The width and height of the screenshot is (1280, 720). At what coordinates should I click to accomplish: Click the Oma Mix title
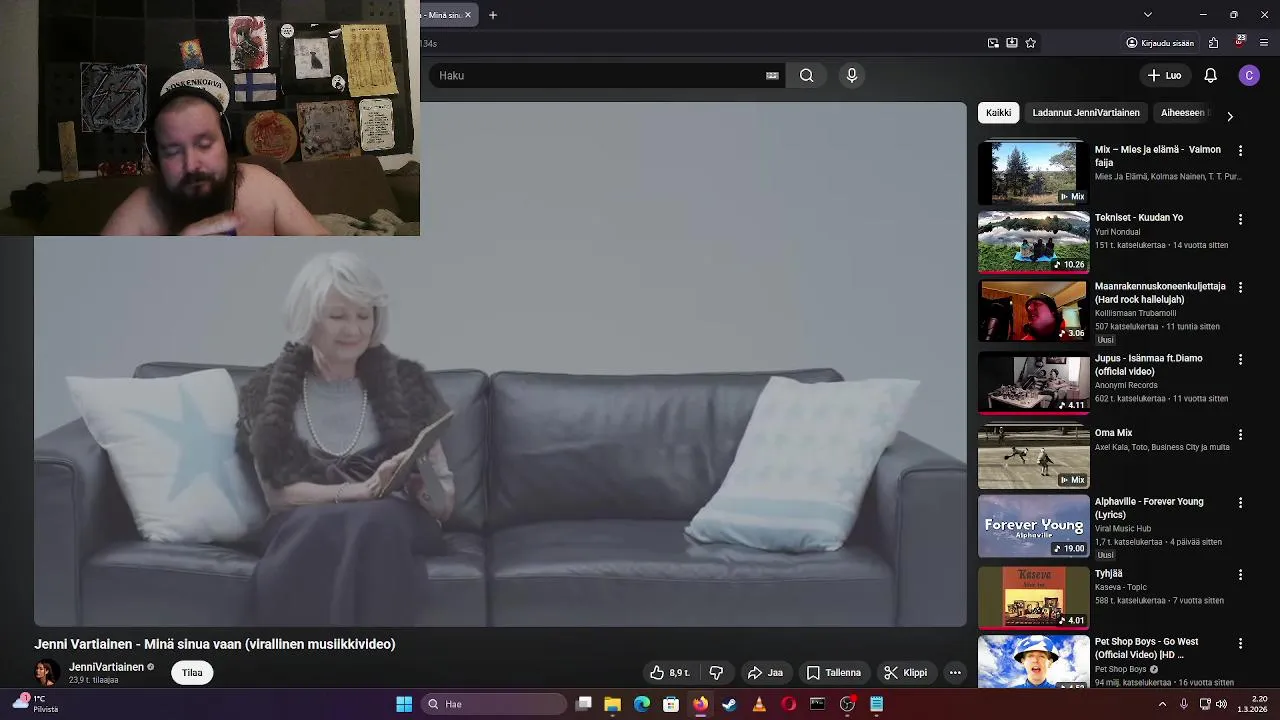pyautogui.click(x=1113, y=433)
